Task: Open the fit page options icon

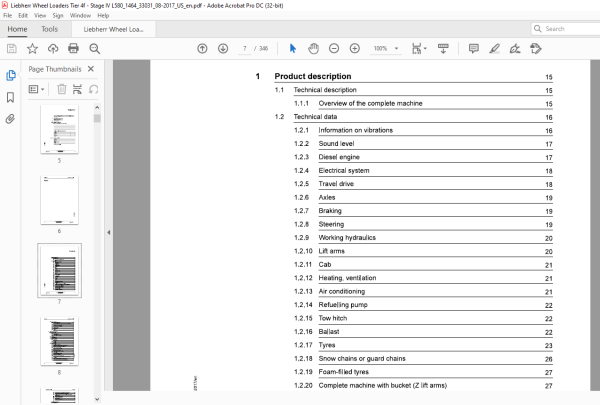Action: [419, 49]
